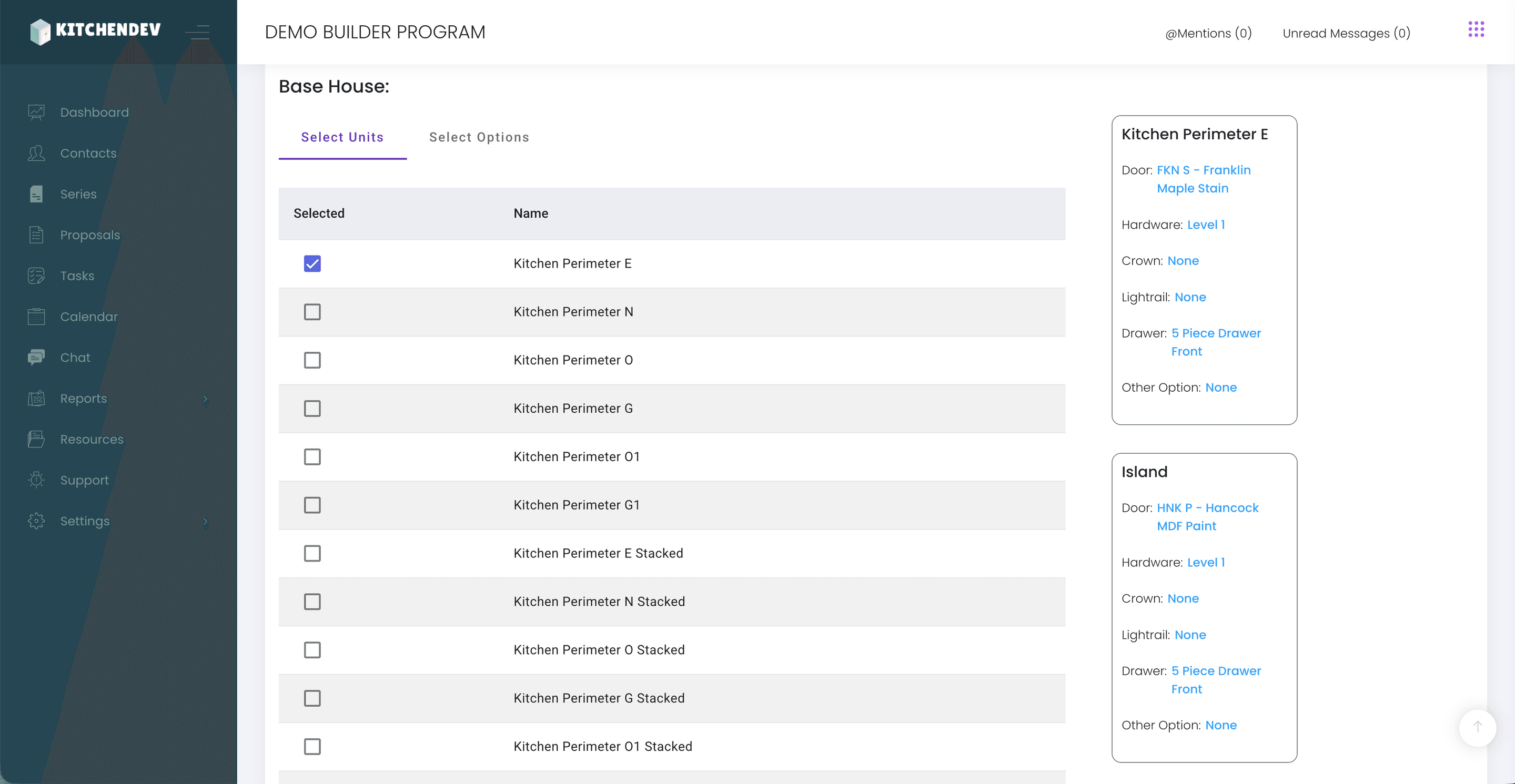Check the Kitchen Perimeter N checkbox
The image size is (1515, 784).
[x=312, y=311]
